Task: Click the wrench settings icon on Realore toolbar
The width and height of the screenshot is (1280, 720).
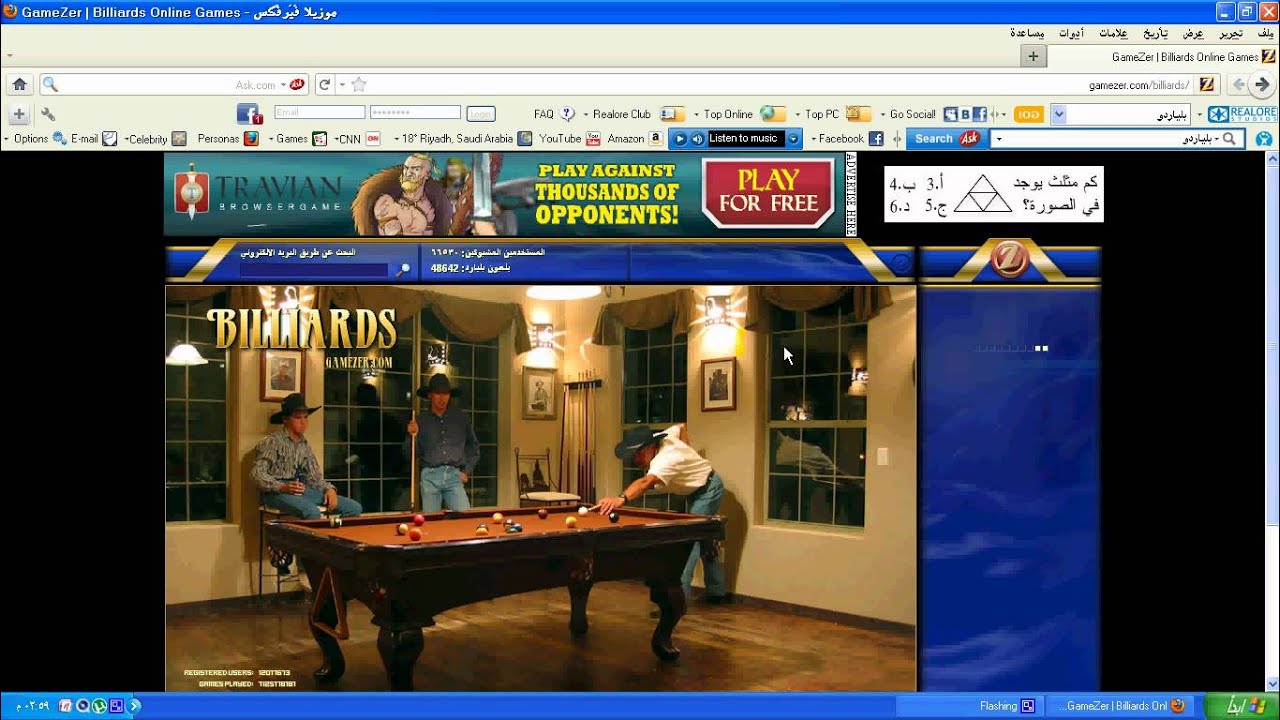Action: coord(47,114)
